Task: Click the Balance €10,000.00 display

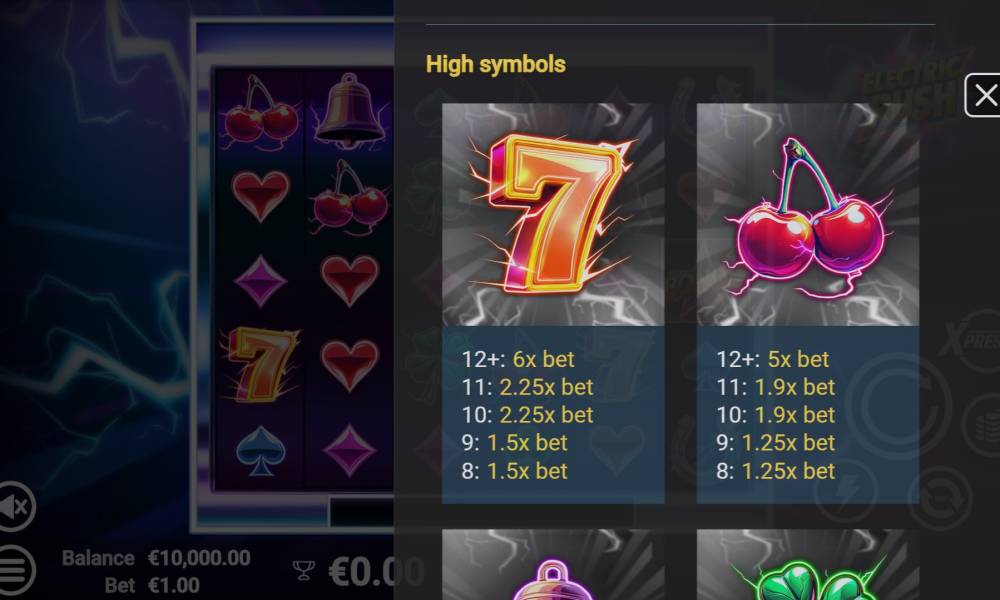Action: [156, 558]
